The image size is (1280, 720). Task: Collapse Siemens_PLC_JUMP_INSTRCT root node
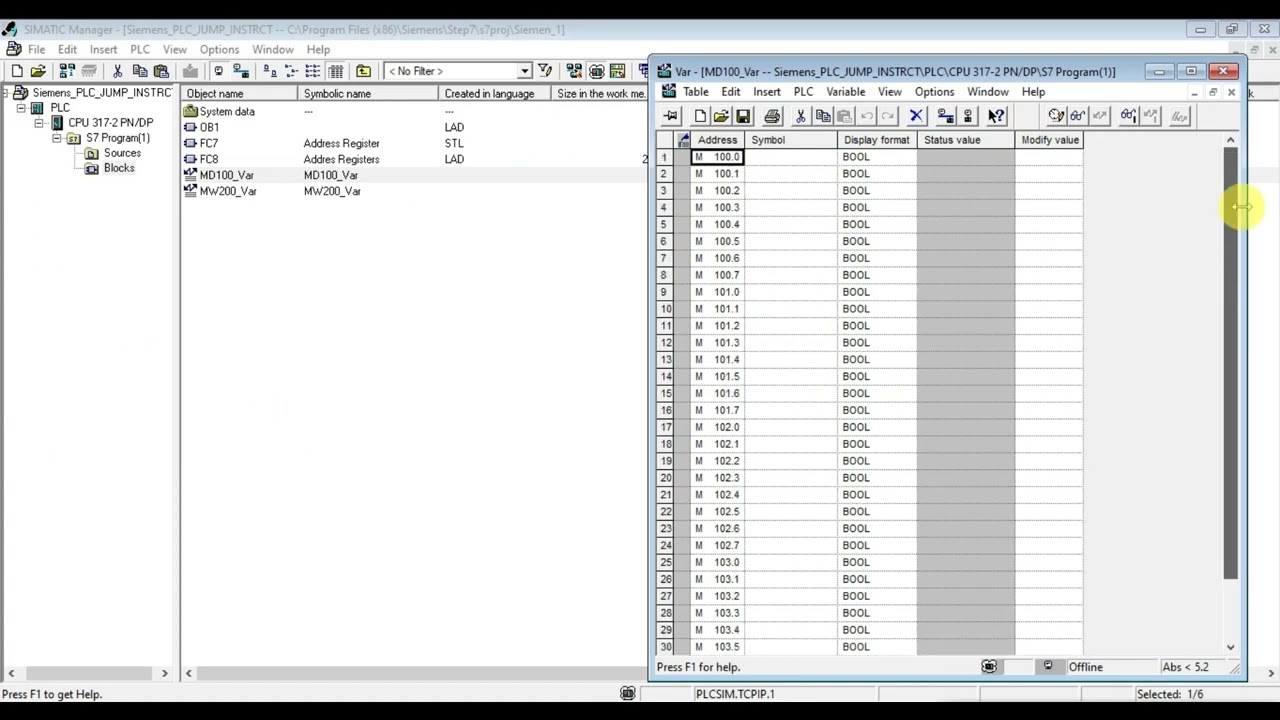5,93
